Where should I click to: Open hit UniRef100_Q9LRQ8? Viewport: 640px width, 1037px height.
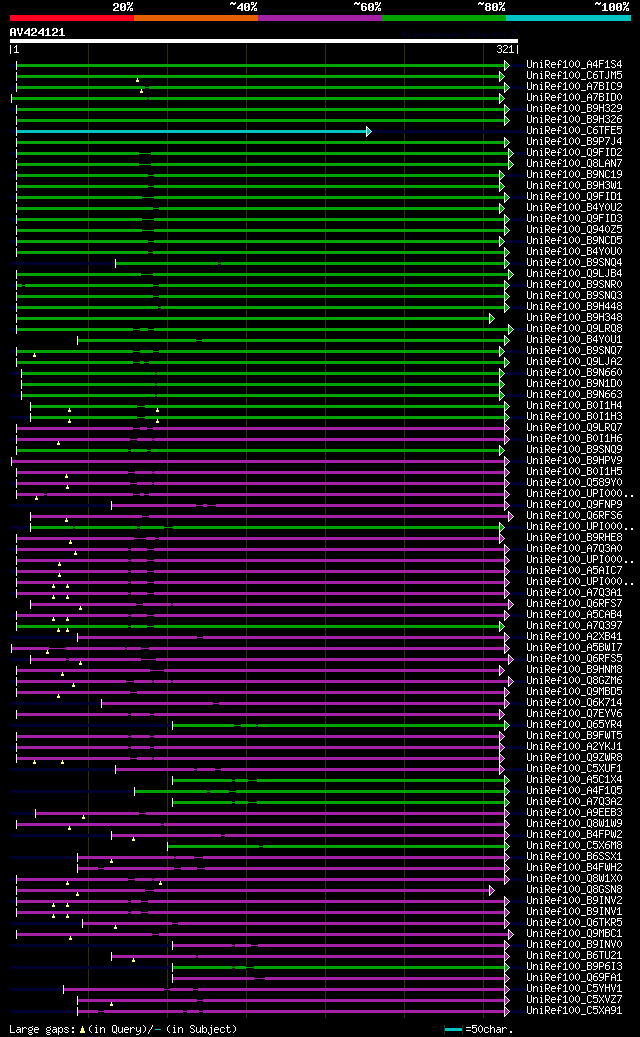tap(574, 329)
